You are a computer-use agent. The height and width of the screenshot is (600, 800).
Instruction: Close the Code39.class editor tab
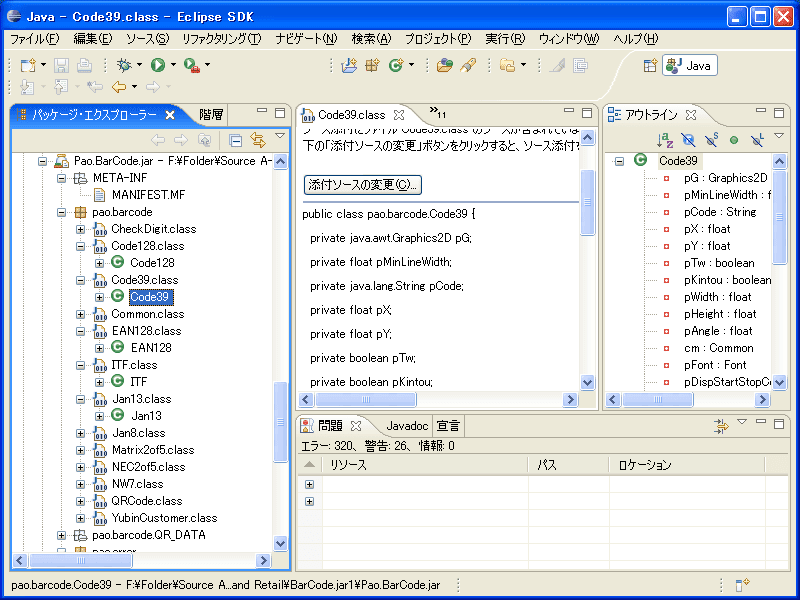[399, 115]
